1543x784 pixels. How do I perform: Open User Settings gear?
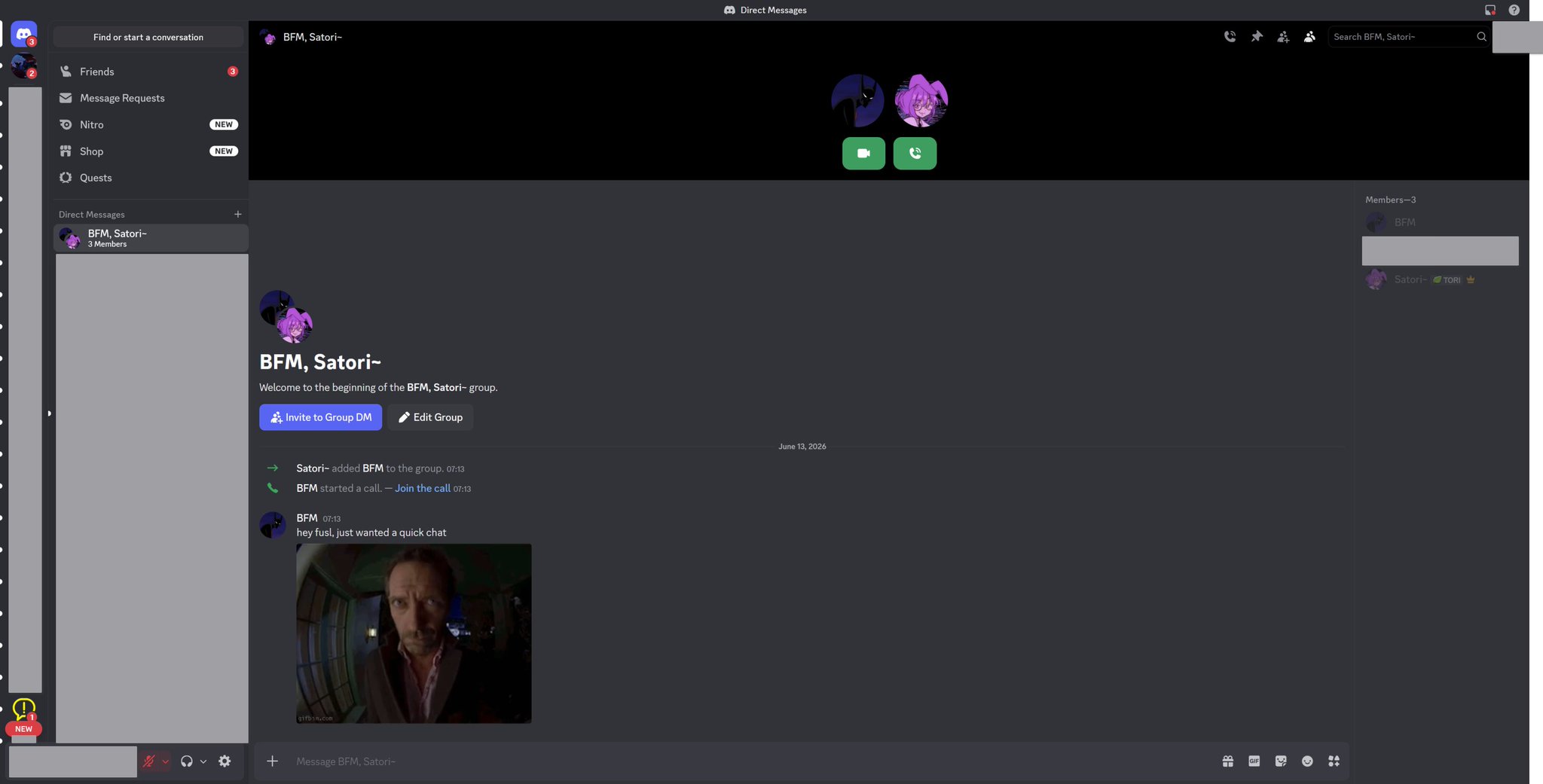coord(225,761)
